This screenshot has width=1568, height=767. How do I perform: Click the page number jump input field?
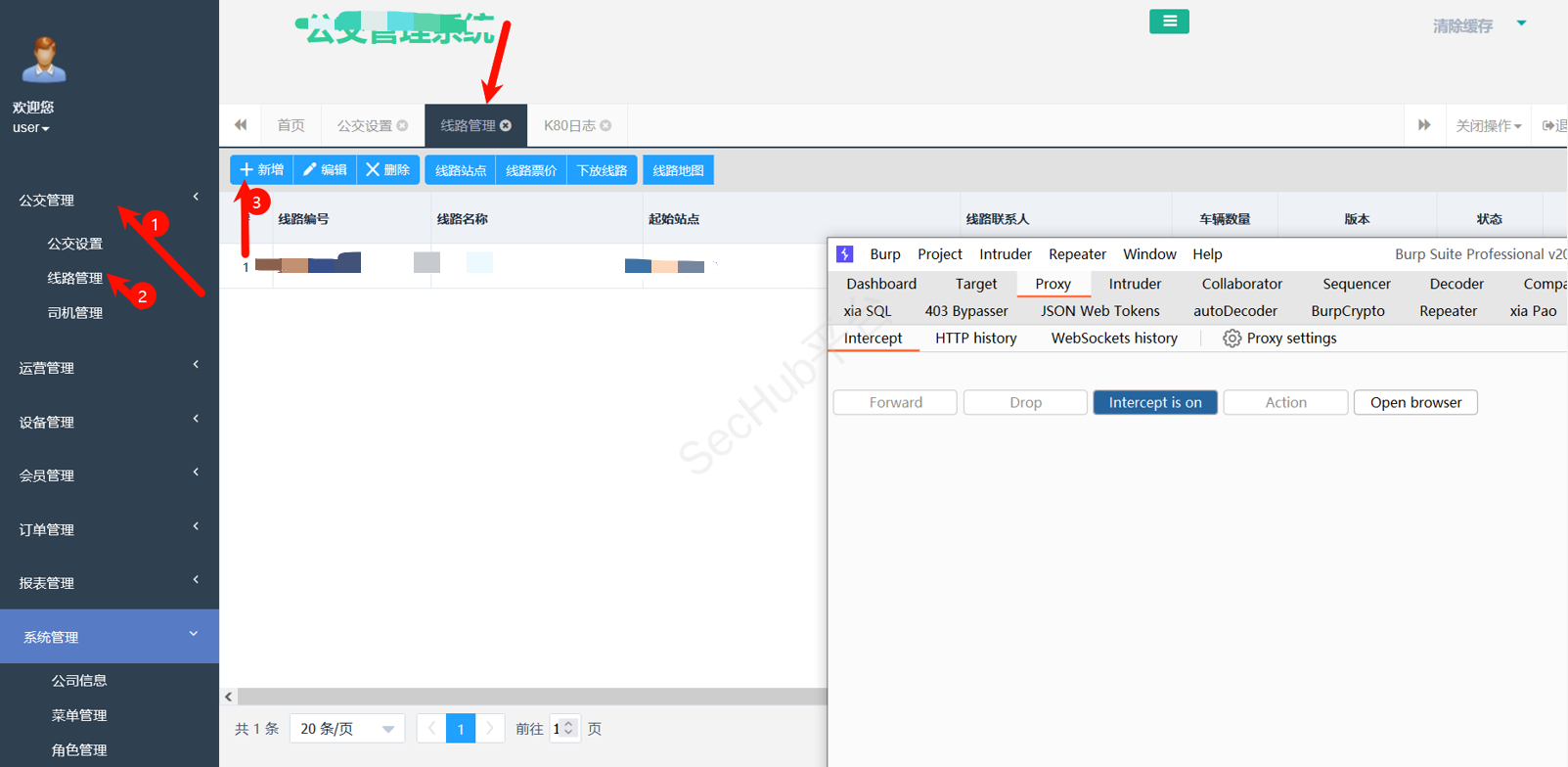558,729
